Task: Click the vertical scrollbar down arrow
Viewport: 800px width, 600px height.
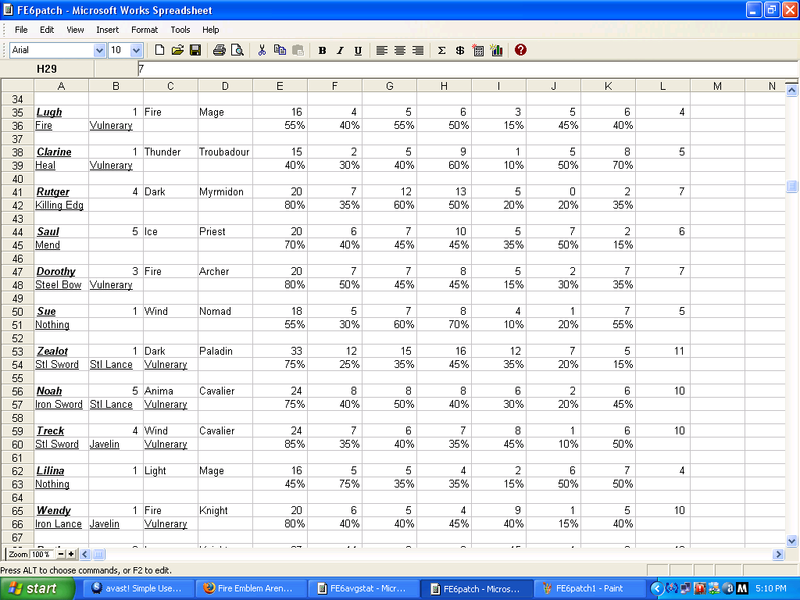Action: [792, 540]
